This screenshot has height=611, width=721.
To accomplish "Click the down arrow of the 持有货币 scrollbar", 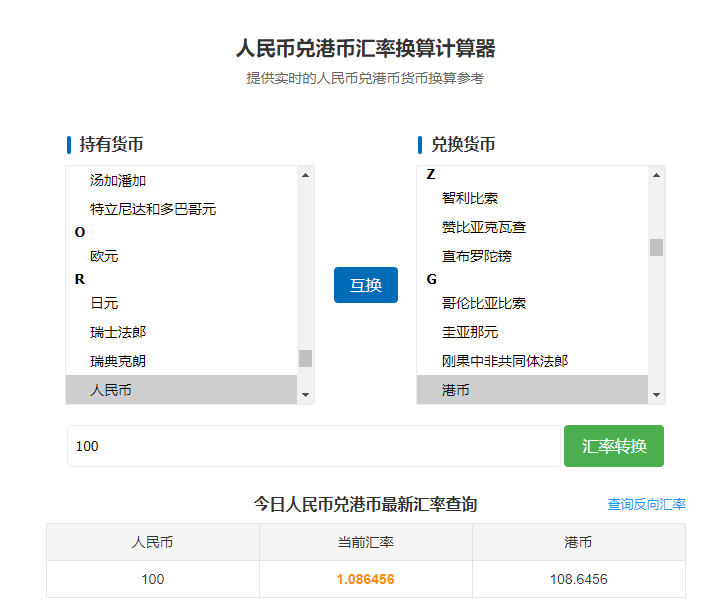I will coord(305,394).
